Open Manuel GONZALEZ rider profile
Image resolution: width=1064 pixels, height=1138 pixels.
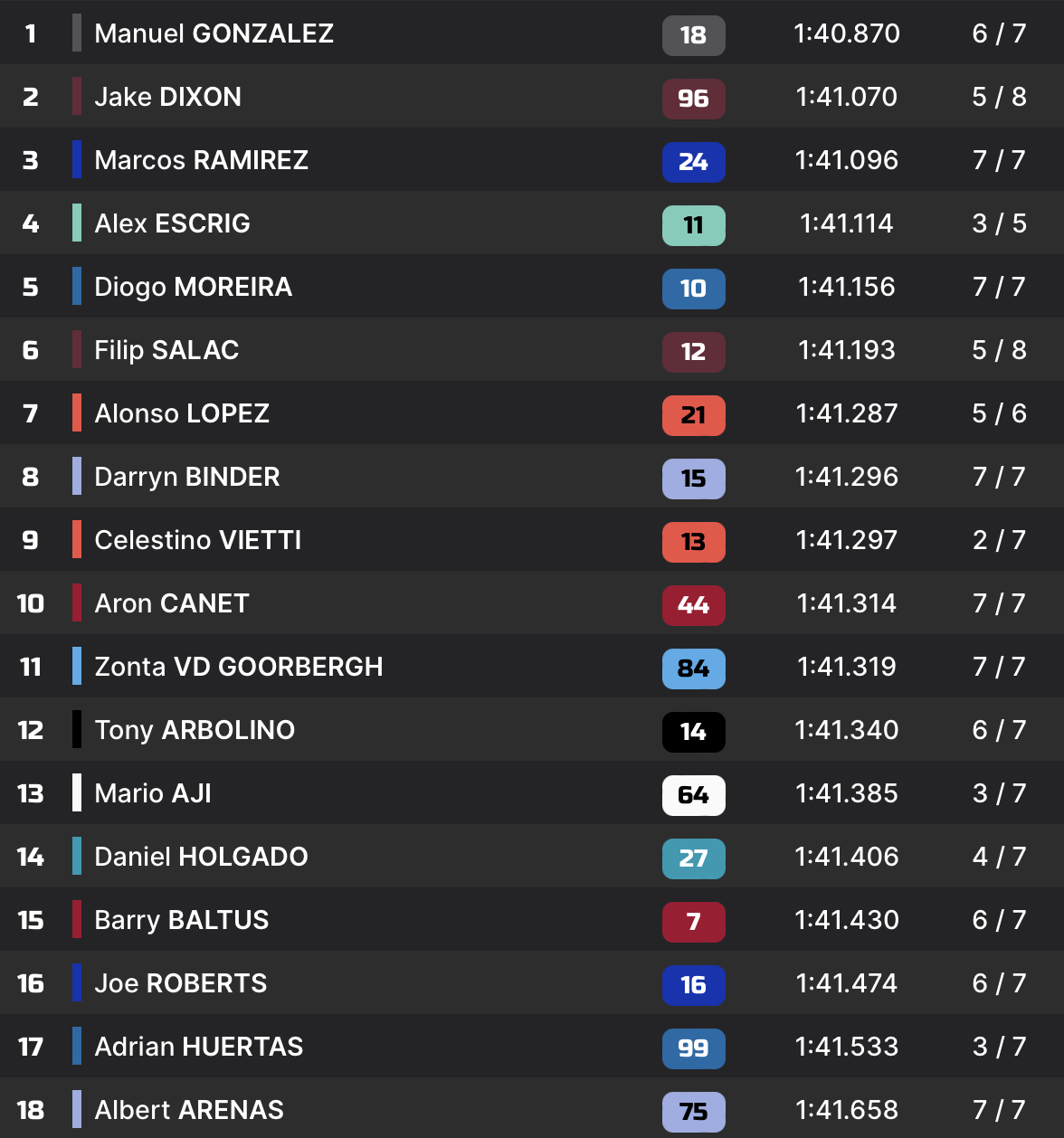214,33
